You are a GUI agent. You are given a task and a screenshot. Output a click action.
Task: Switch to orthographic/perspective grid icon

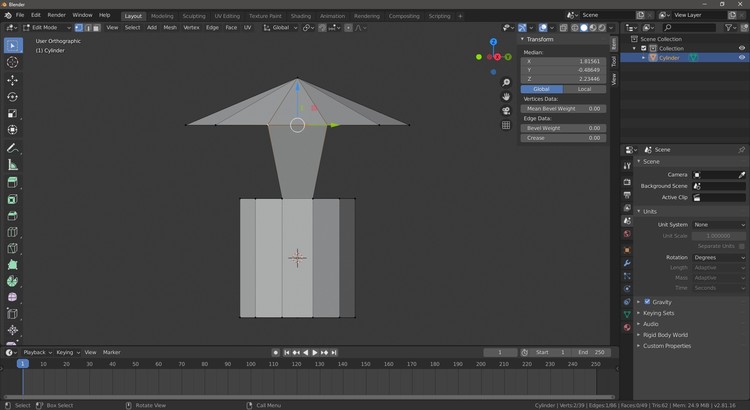click(507, 125)
